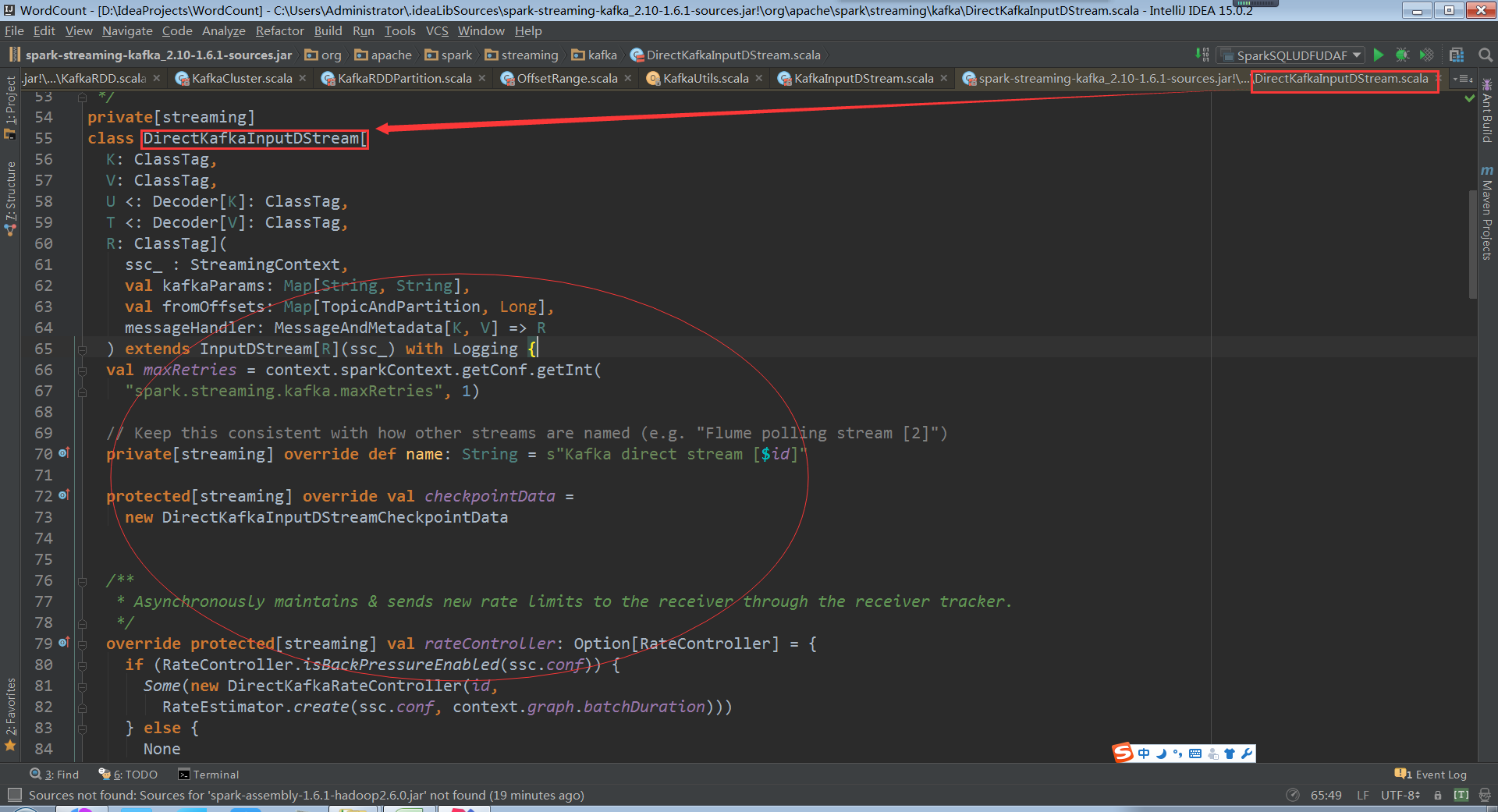The image size is (1498, 812).
Task: Click the tool window quick access button
Action: tap(14, 795)
